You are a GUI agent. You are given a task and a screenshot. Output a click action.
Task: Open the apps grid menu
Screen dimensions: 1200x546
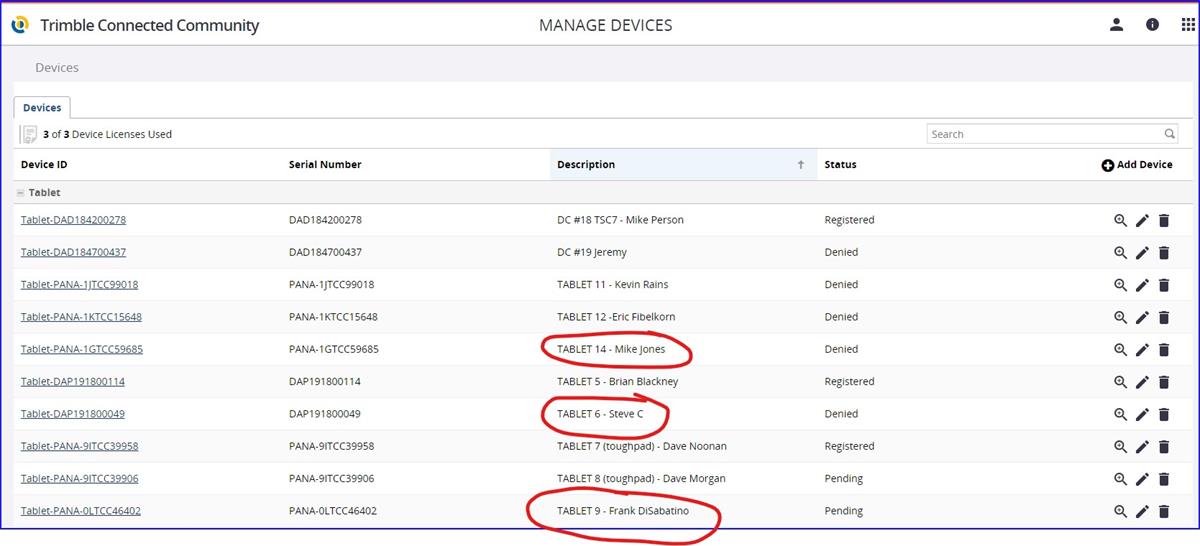pyautogui.click(x=1187, y=25)
